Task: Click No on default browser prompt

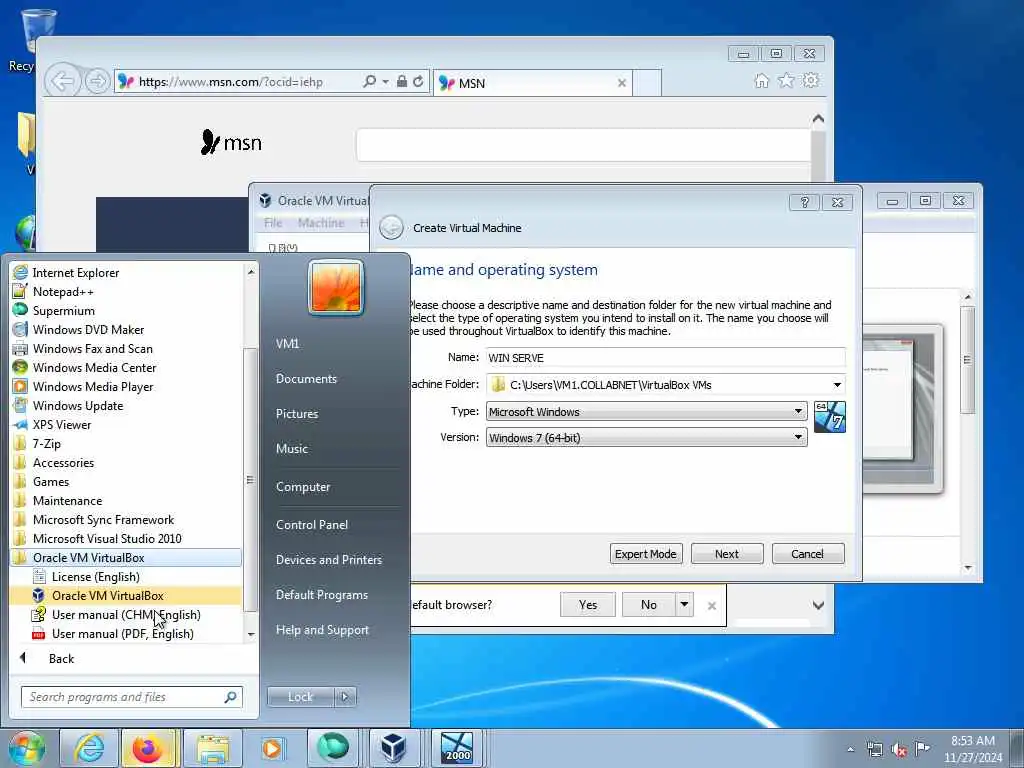Action: point(648,605)
